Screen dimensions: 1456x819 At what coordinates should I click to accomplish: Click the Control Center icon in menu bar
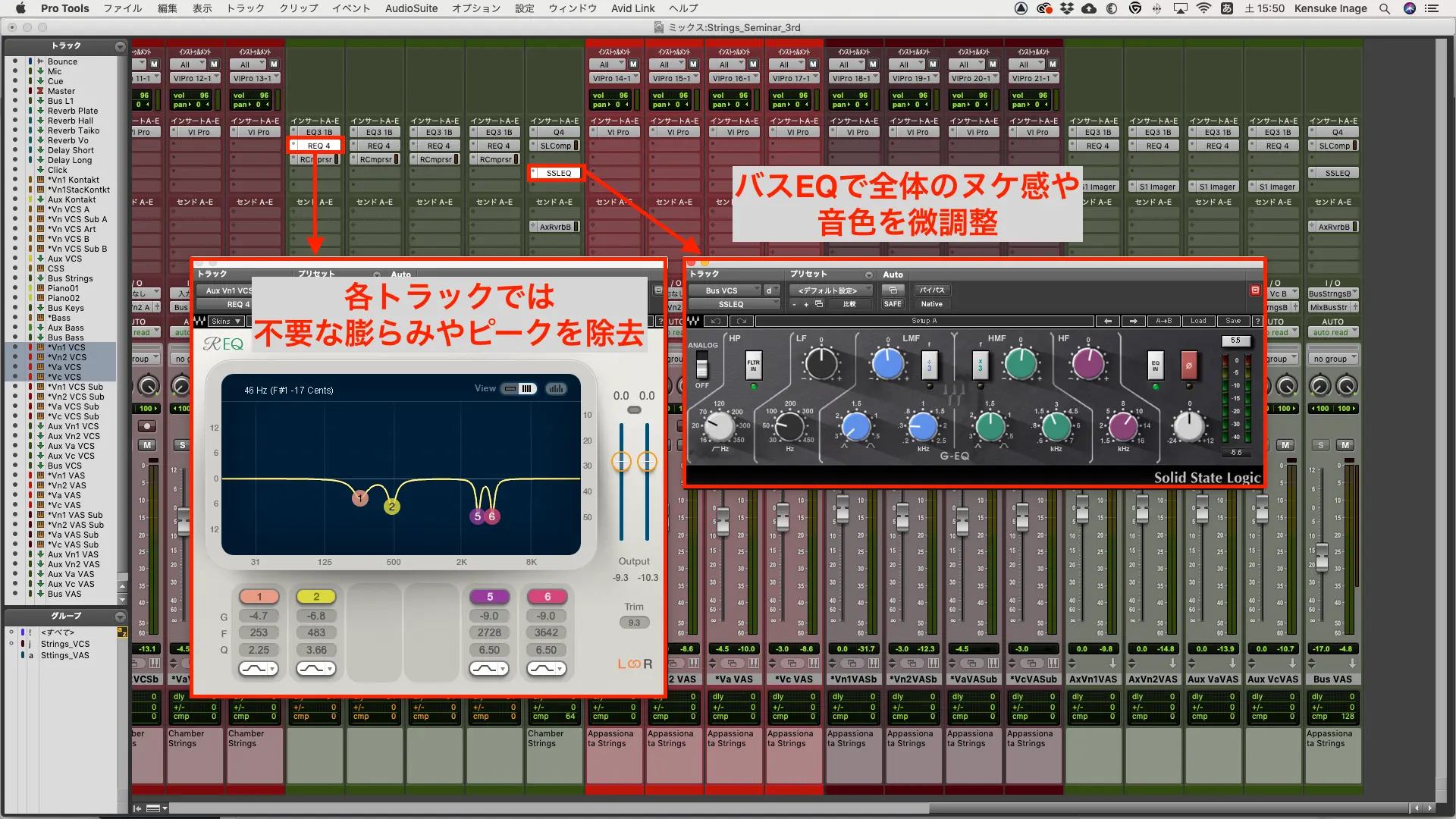1432,8
